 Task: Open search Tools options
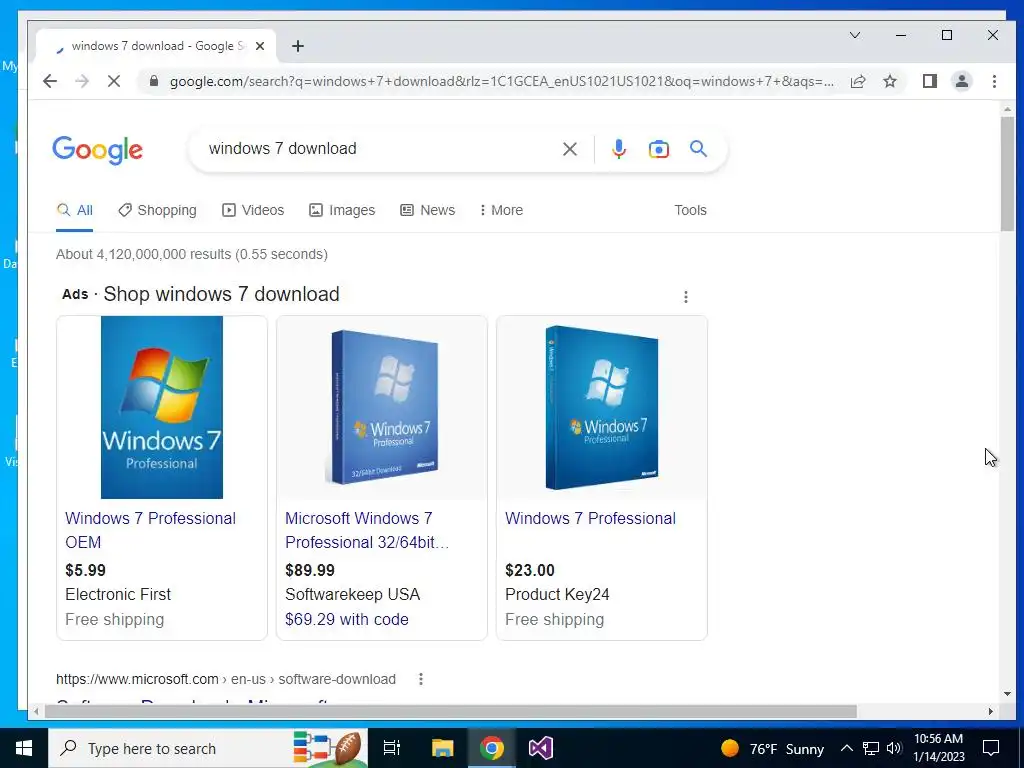[x=690, y=210]
